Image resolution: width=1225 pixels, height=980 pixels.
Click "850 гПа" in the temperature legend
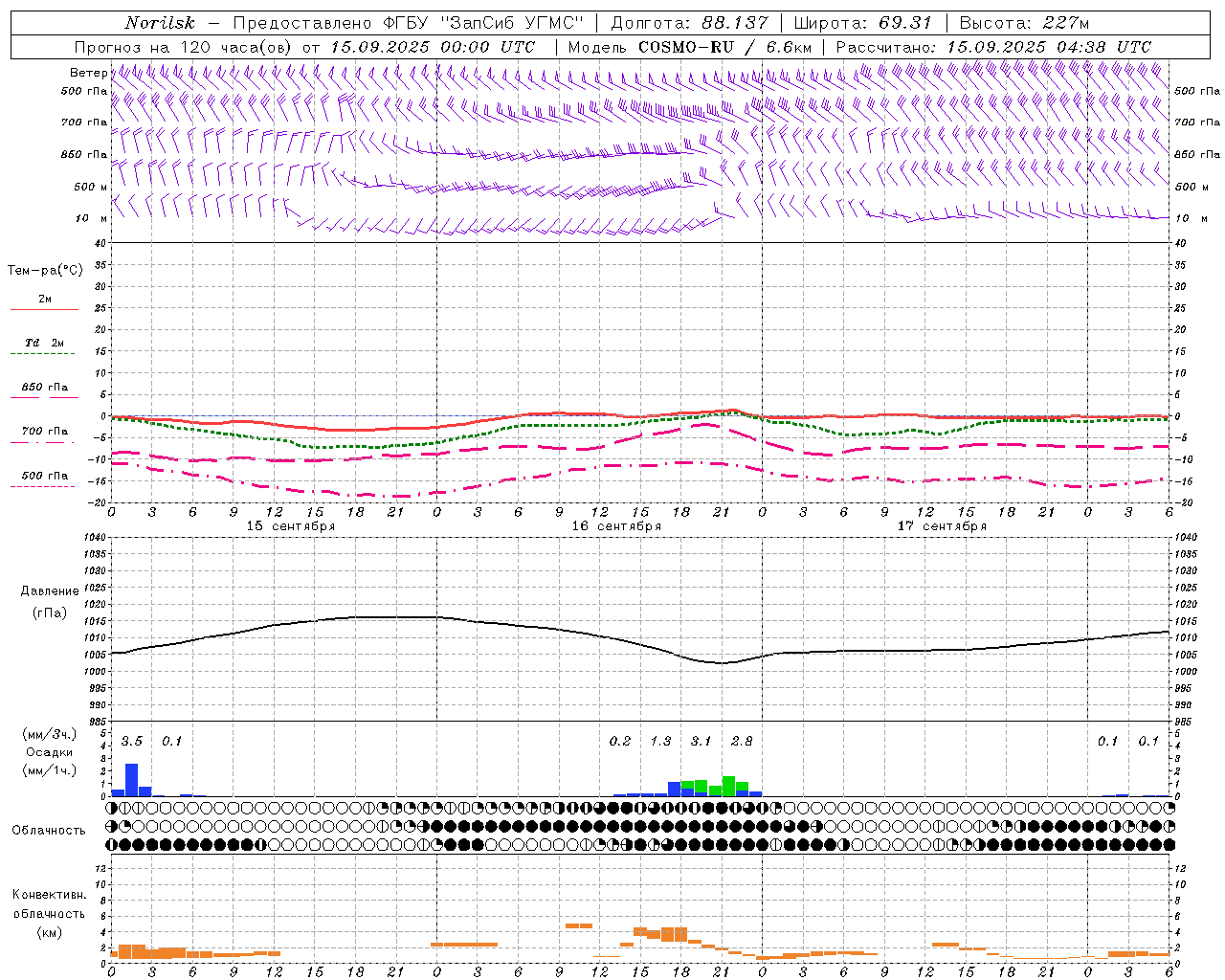tap(45, 388)
